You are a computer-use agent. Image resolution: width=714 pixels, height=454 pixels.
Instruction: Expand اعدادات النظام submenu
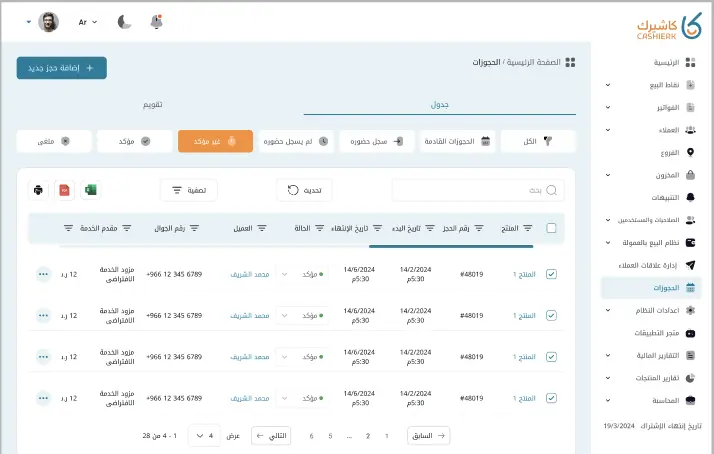[607, 310]
